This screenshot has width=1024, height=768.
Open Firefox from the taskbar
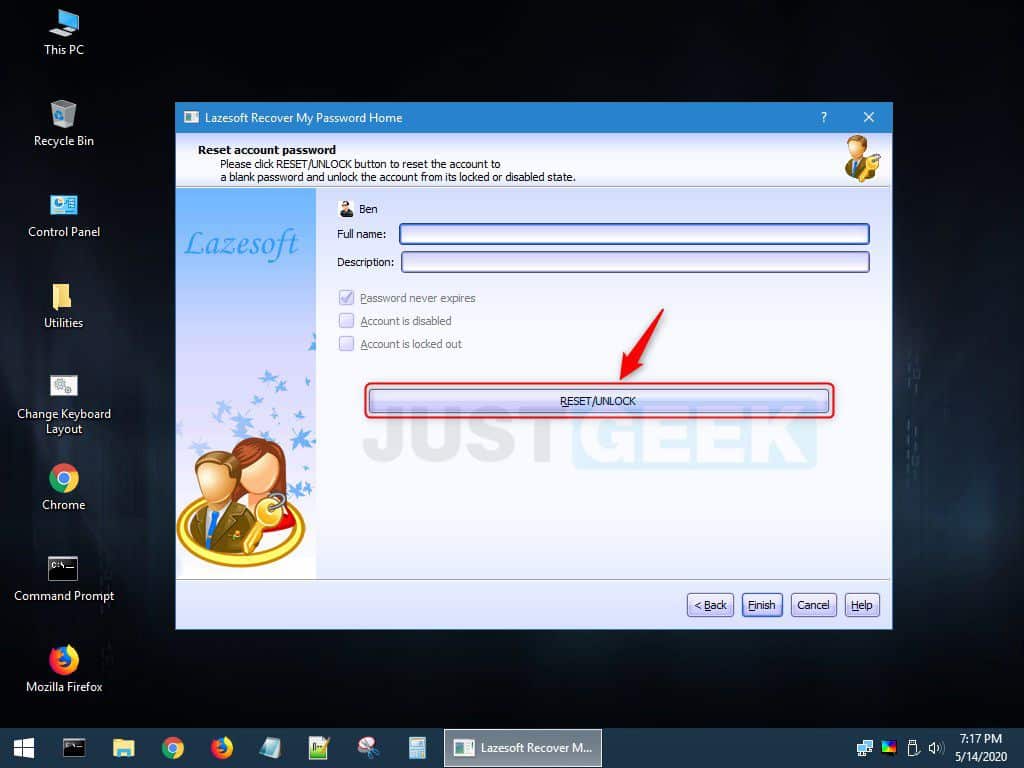[x=221, y=748]
